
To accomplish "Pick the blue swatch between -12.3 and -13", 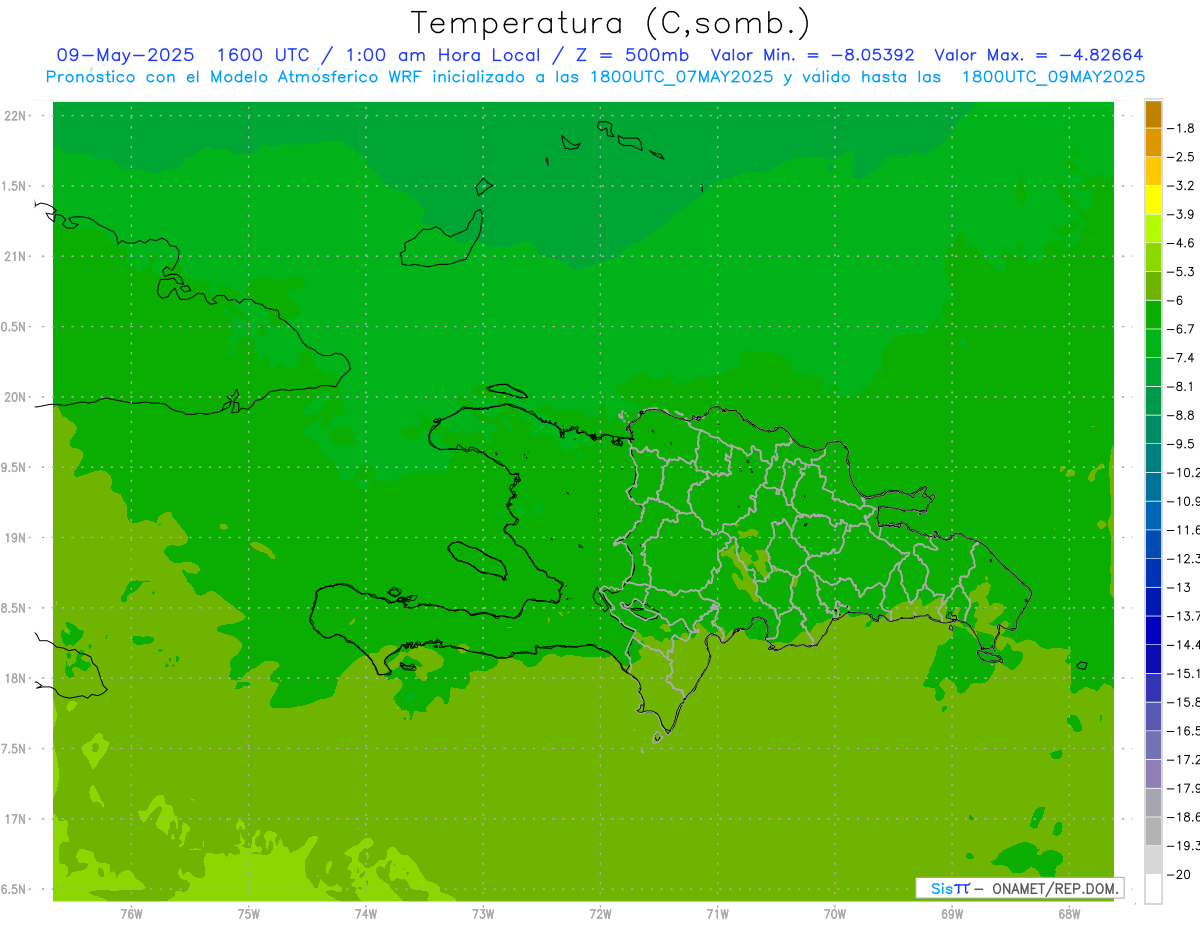I will 1153,573.
